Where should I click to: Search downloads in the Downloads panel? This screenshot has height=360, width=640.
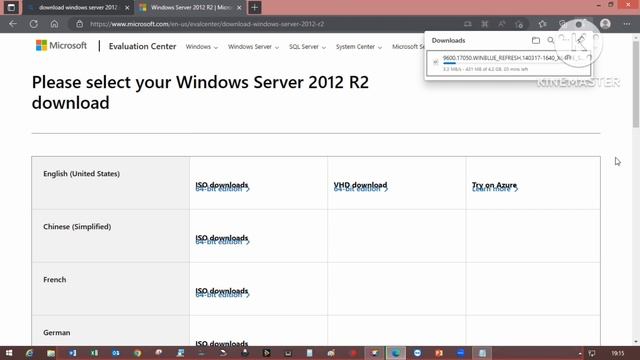[551, 40]
